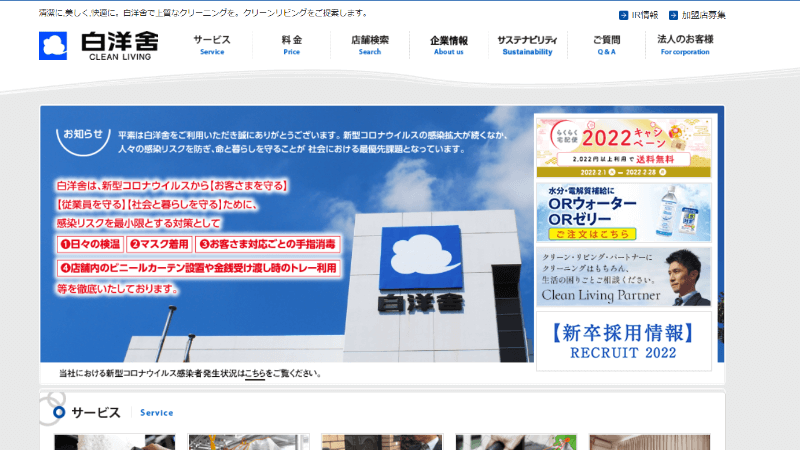Open the IR情報 link
800x450 pixels.
point(645,15)
